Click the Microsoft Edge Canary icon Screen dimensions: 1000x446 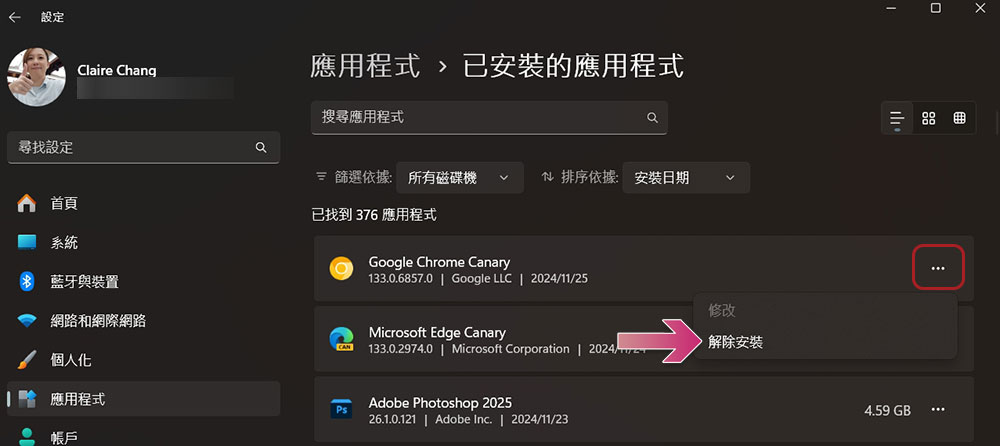point(341,339)
